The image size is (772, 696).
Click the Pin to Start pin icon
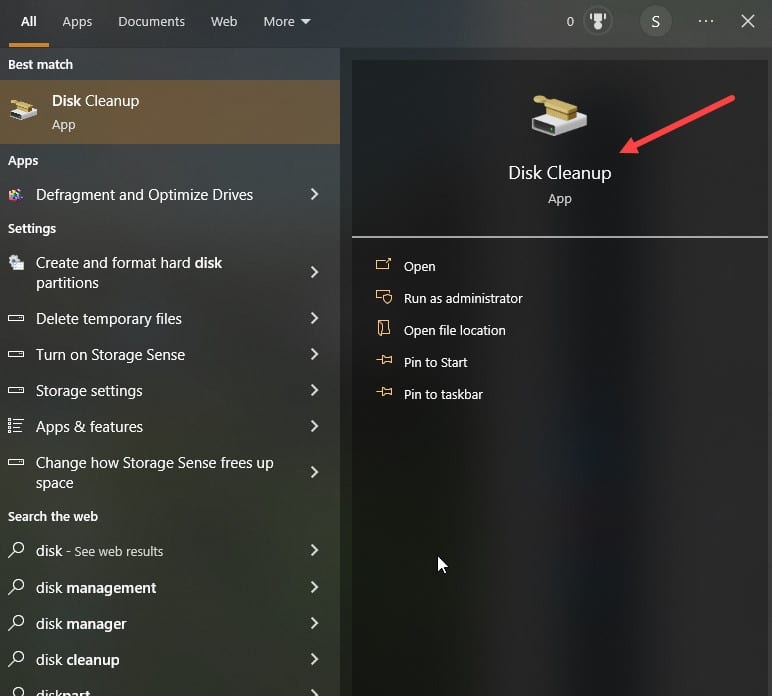coord(384,360)
